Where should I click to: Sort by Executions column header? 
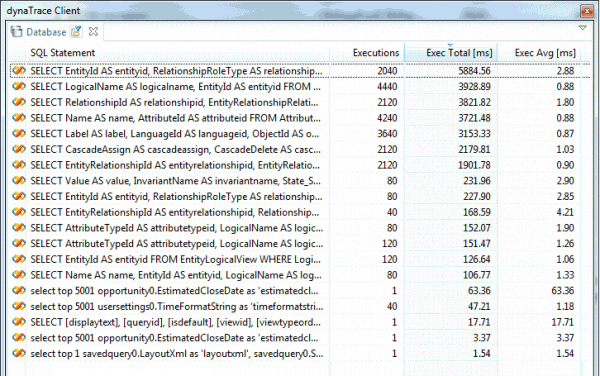coord(376,53)
